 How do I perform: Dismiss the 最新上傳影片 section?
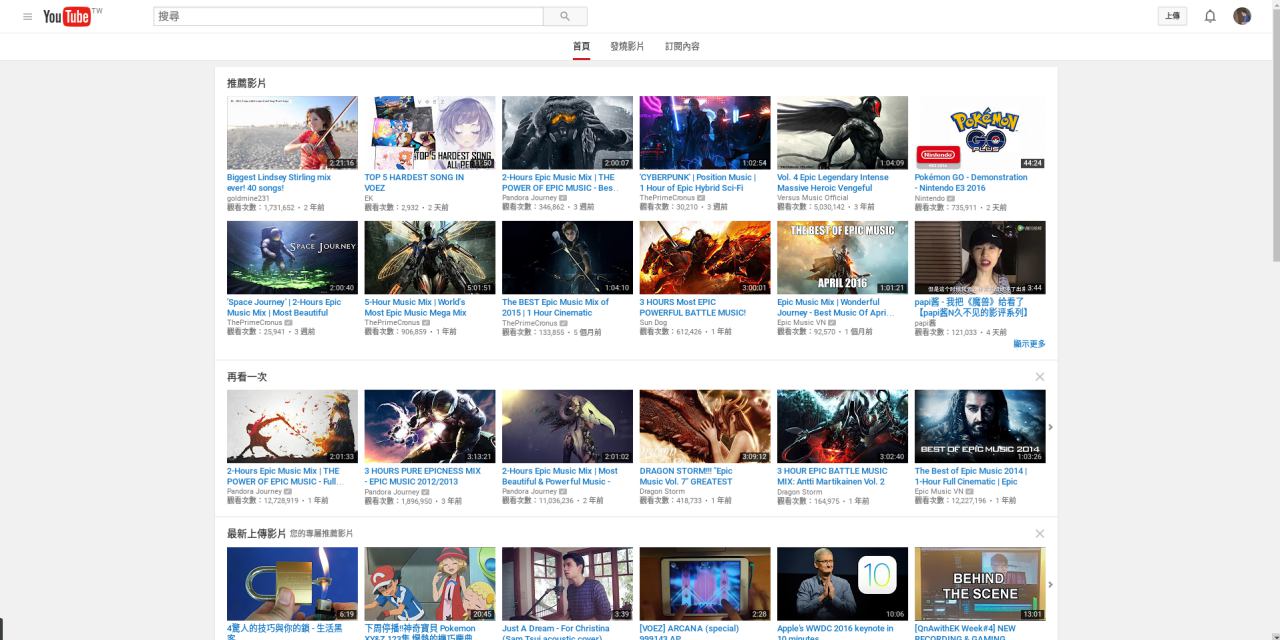[x=1040, y=534]
